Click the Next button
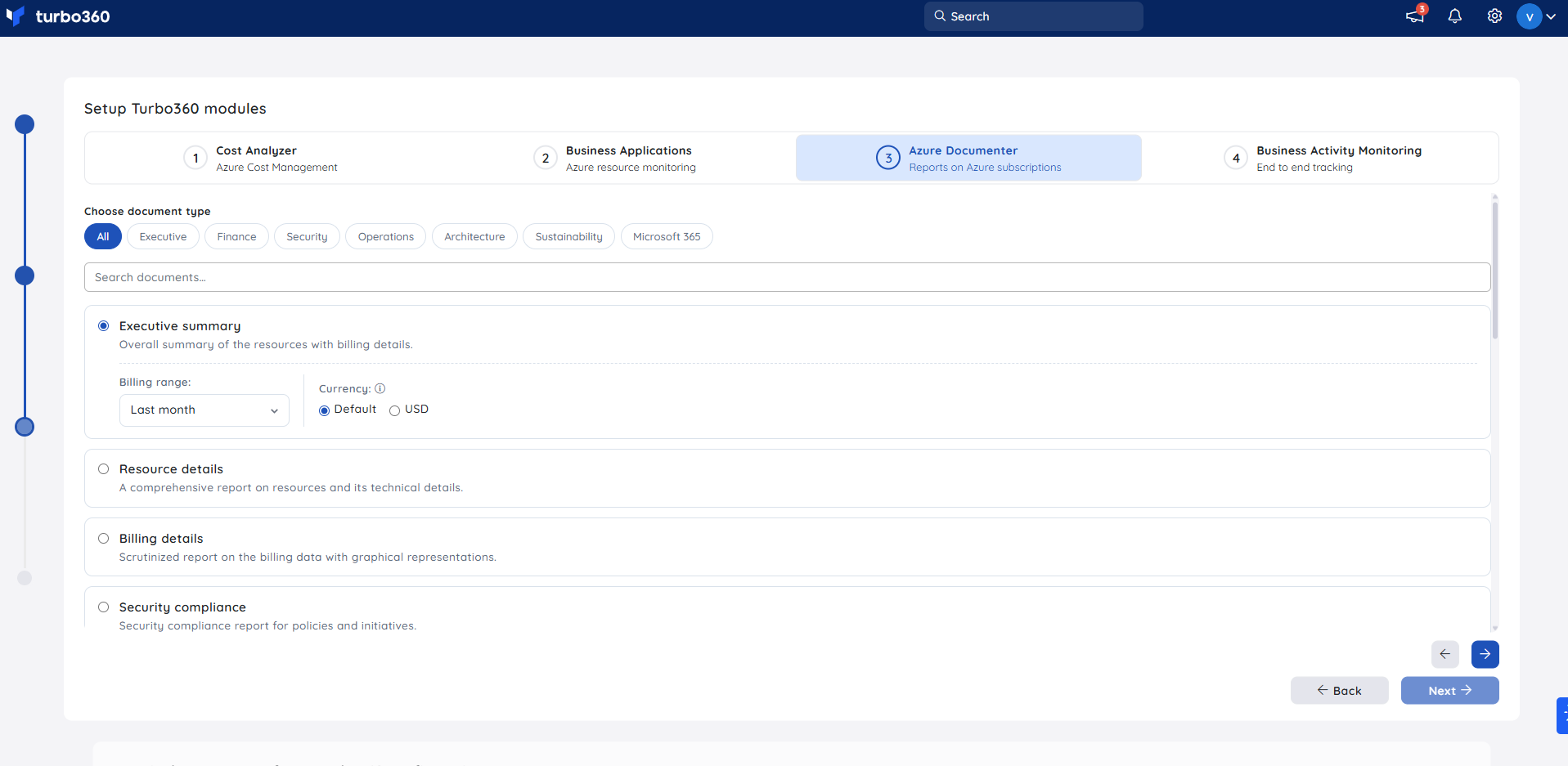 pyautogui.click(x=1450, y=691)
